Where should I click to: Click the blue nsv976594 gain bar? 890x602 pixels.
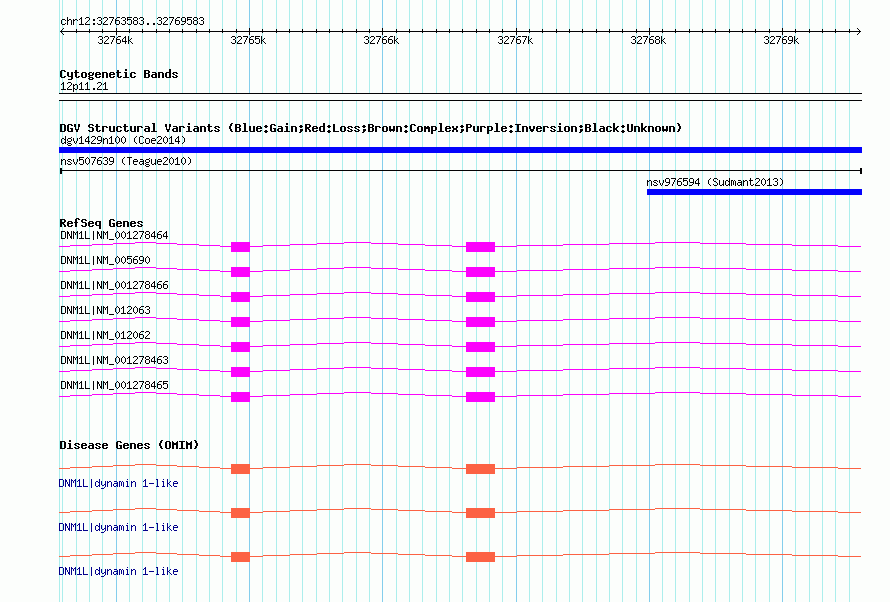click(x=754, y=192)
